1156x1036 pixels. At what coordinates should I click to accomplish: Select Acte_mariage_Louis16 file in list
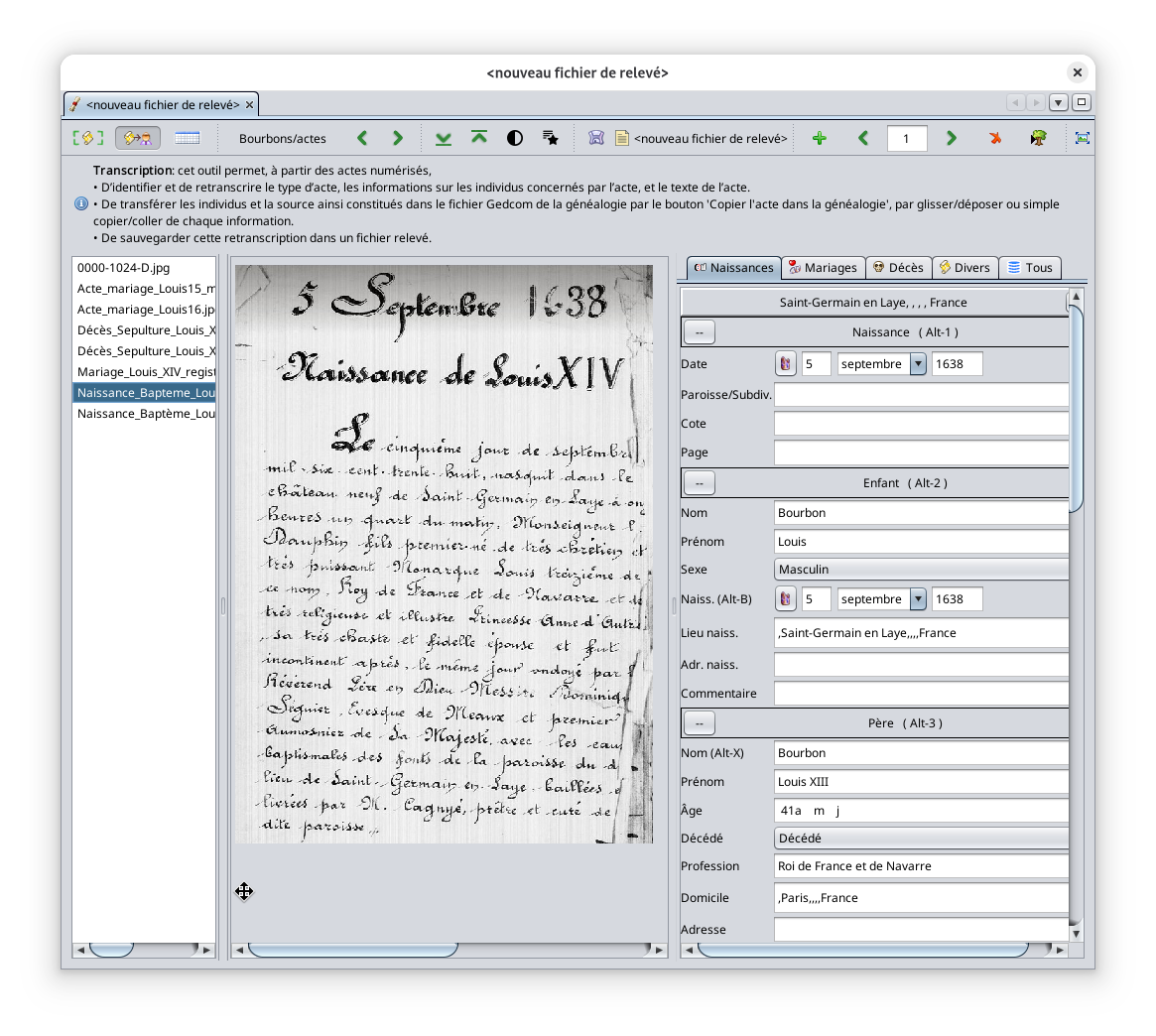pyautogui.click(x=145, y=310)
